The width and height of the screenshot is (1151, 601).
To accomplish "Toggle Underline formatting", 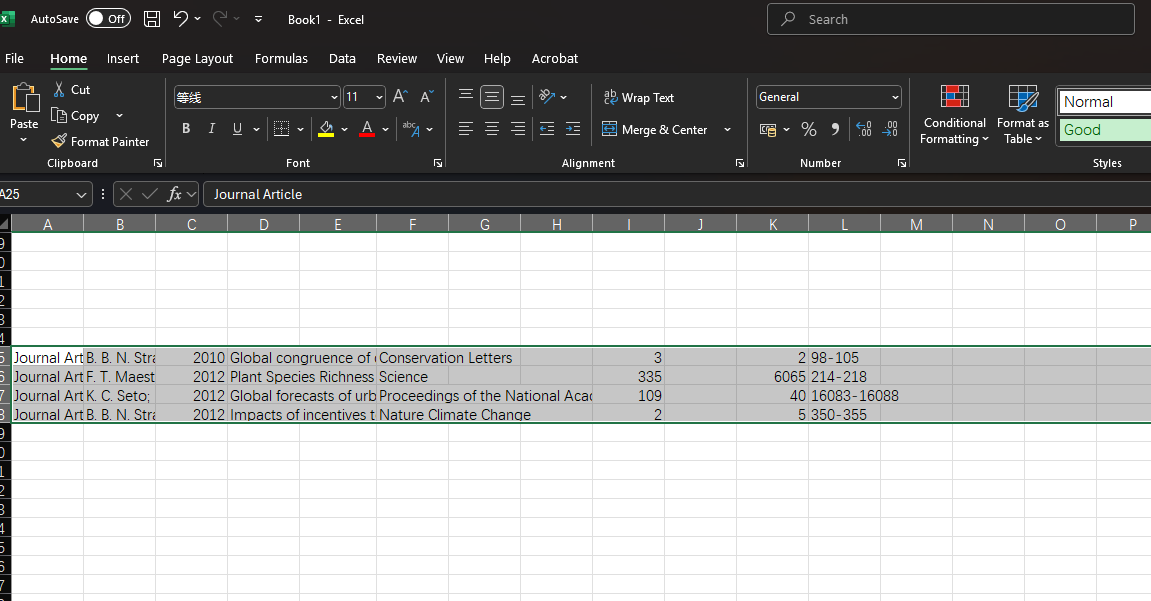I will tap(237, 129).
